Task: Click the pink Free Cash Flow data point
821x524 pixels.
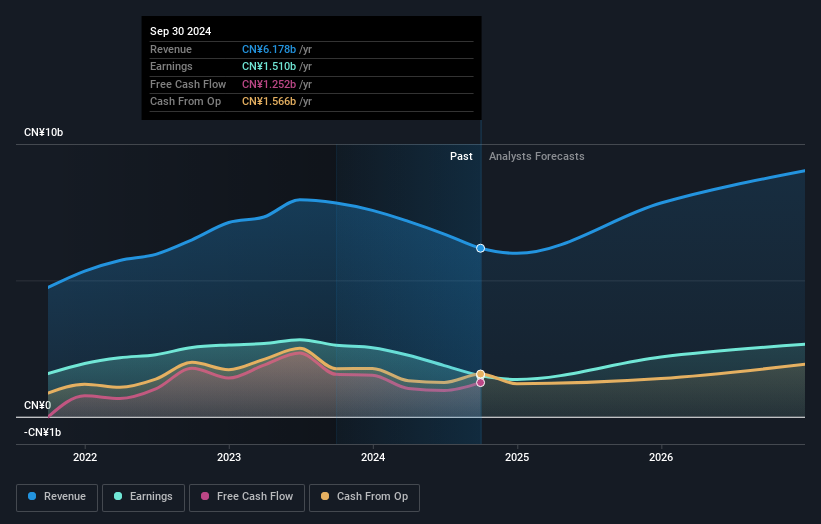Action: tap(480, 383)
